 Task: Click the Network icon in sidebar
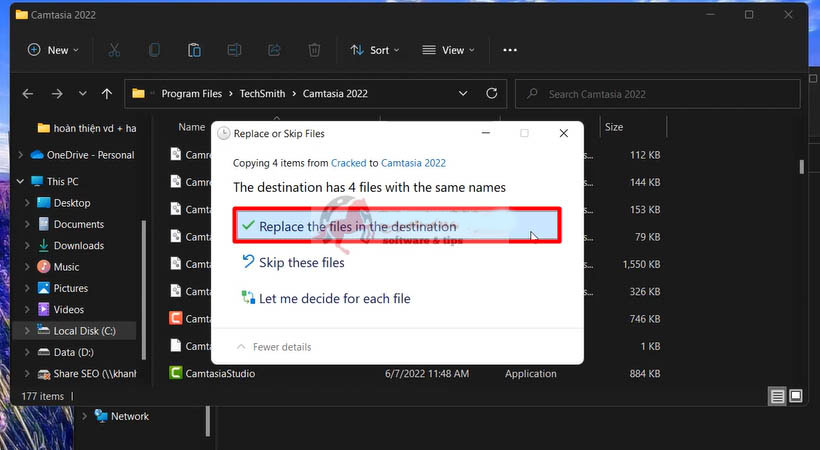click(x=101, y=416)
